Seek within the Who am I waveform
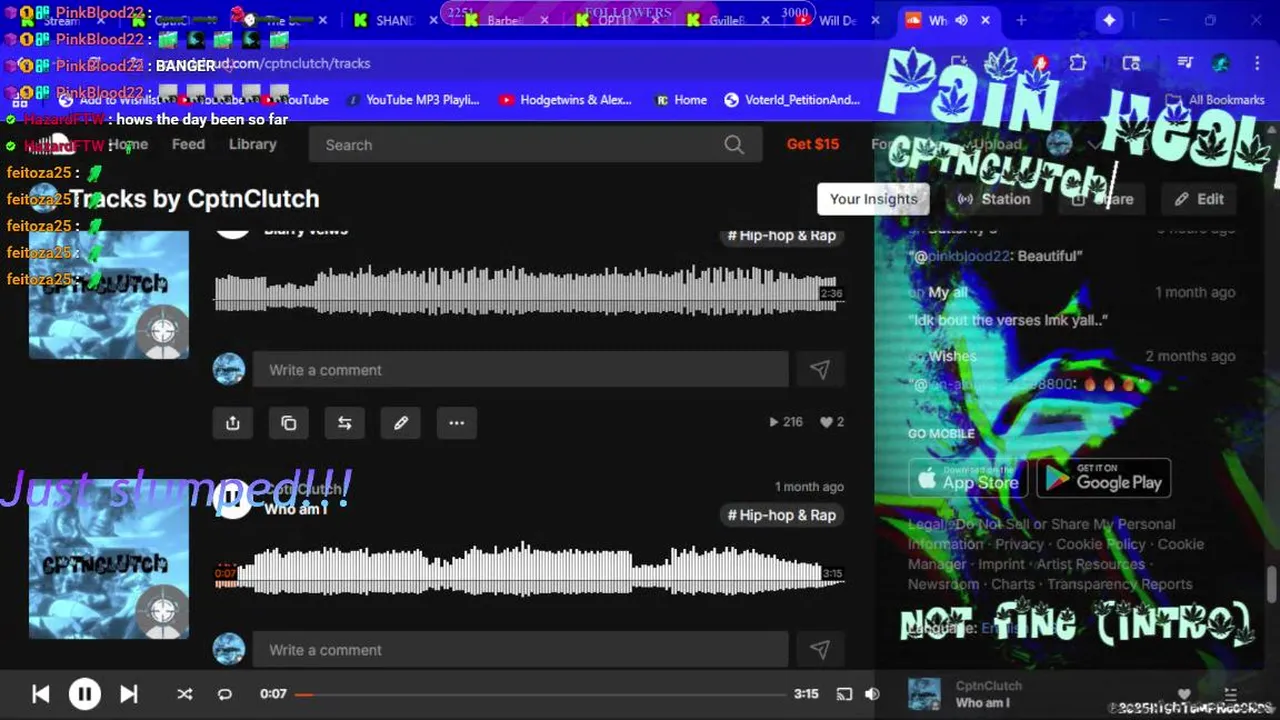 point(530,572)
